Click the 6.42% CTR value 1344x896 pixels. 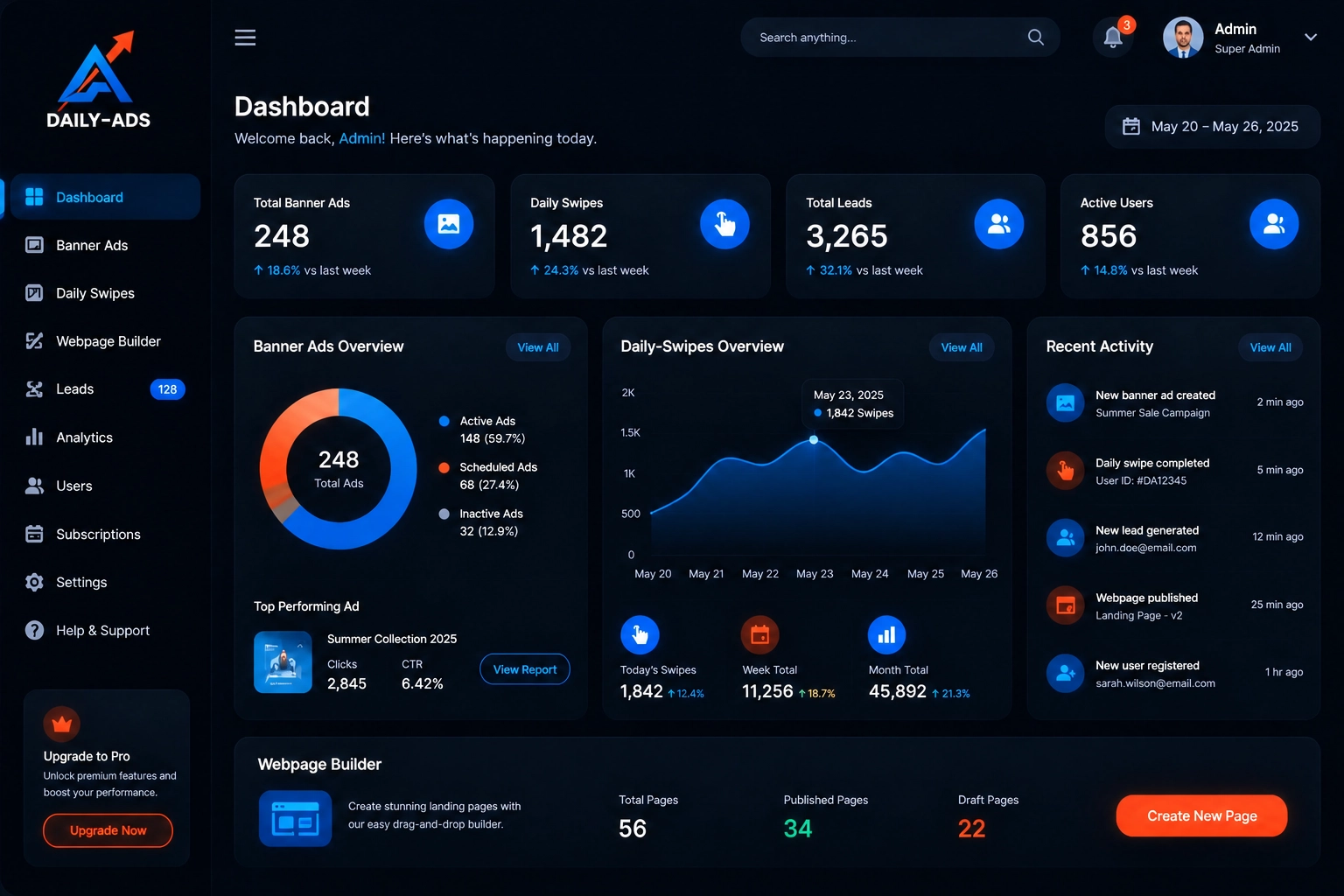[422, 683]
